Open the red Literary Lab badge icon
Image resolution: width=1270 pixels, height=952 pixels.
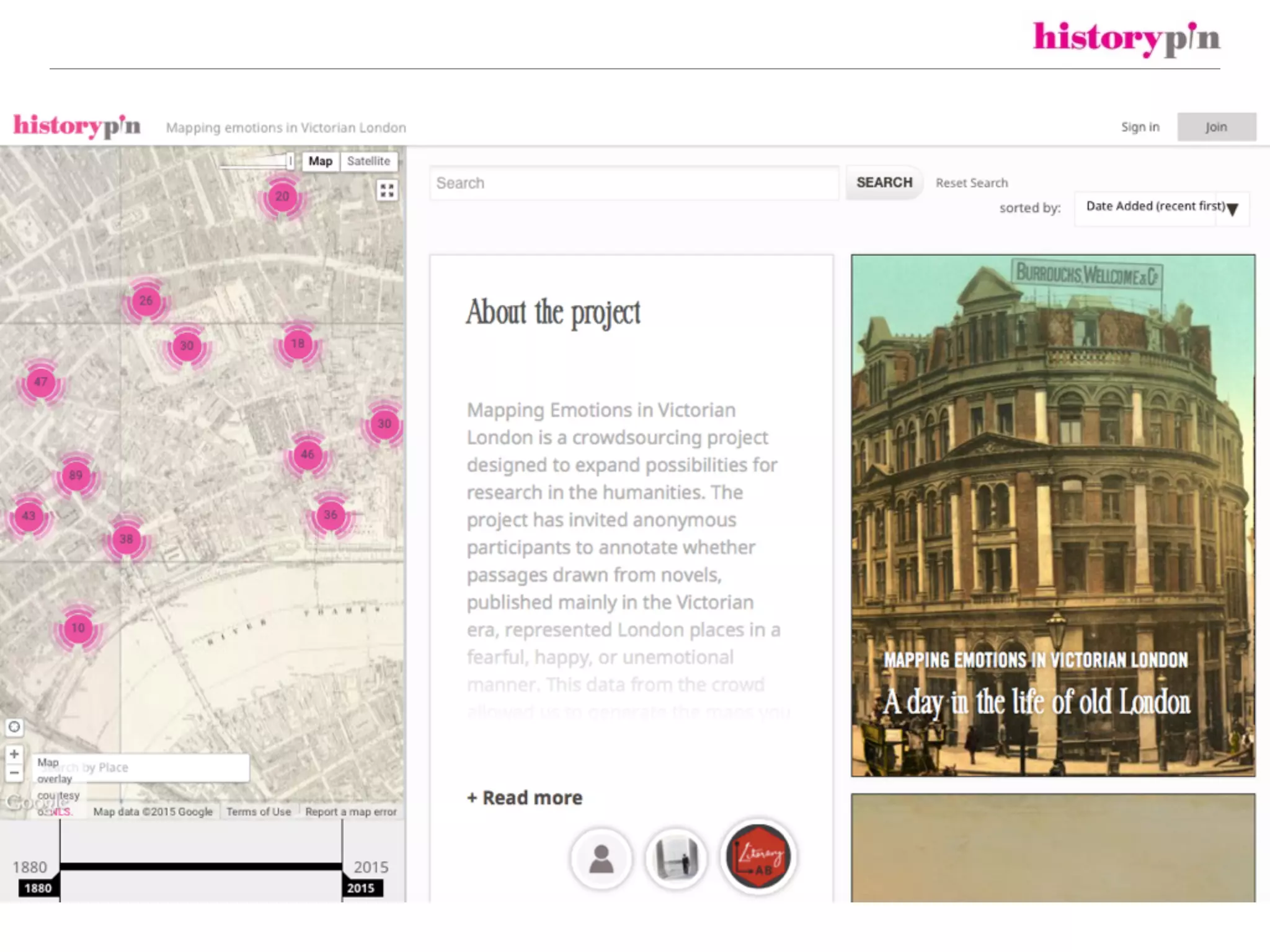point(758,857)
